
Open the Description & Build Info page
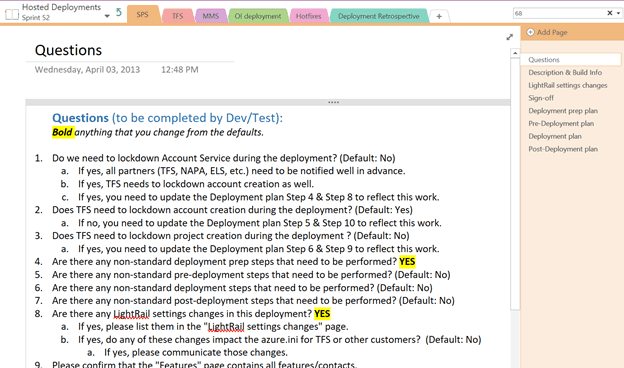[565, 72]
